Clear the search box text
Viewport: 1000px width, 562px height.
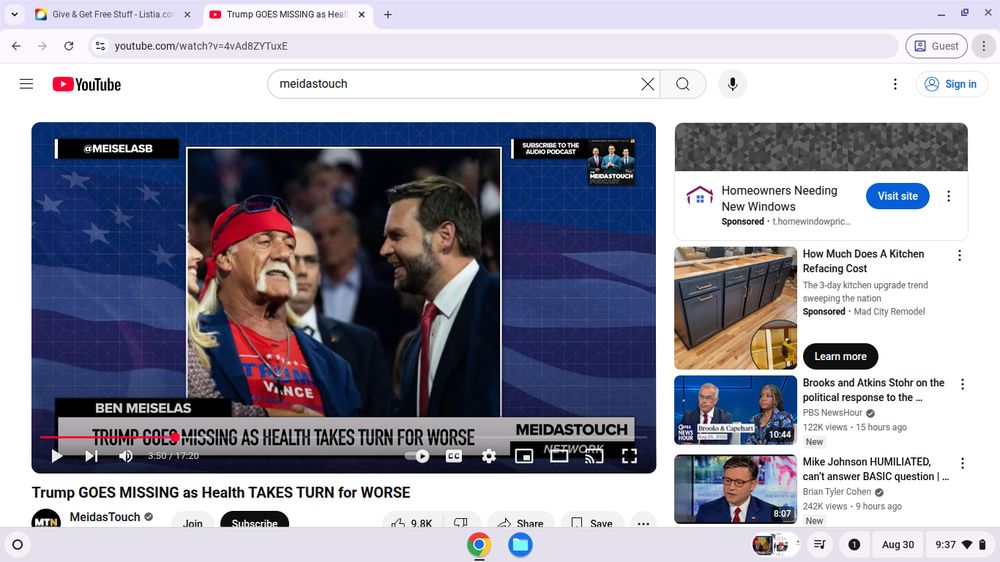[x=647, y=84]
